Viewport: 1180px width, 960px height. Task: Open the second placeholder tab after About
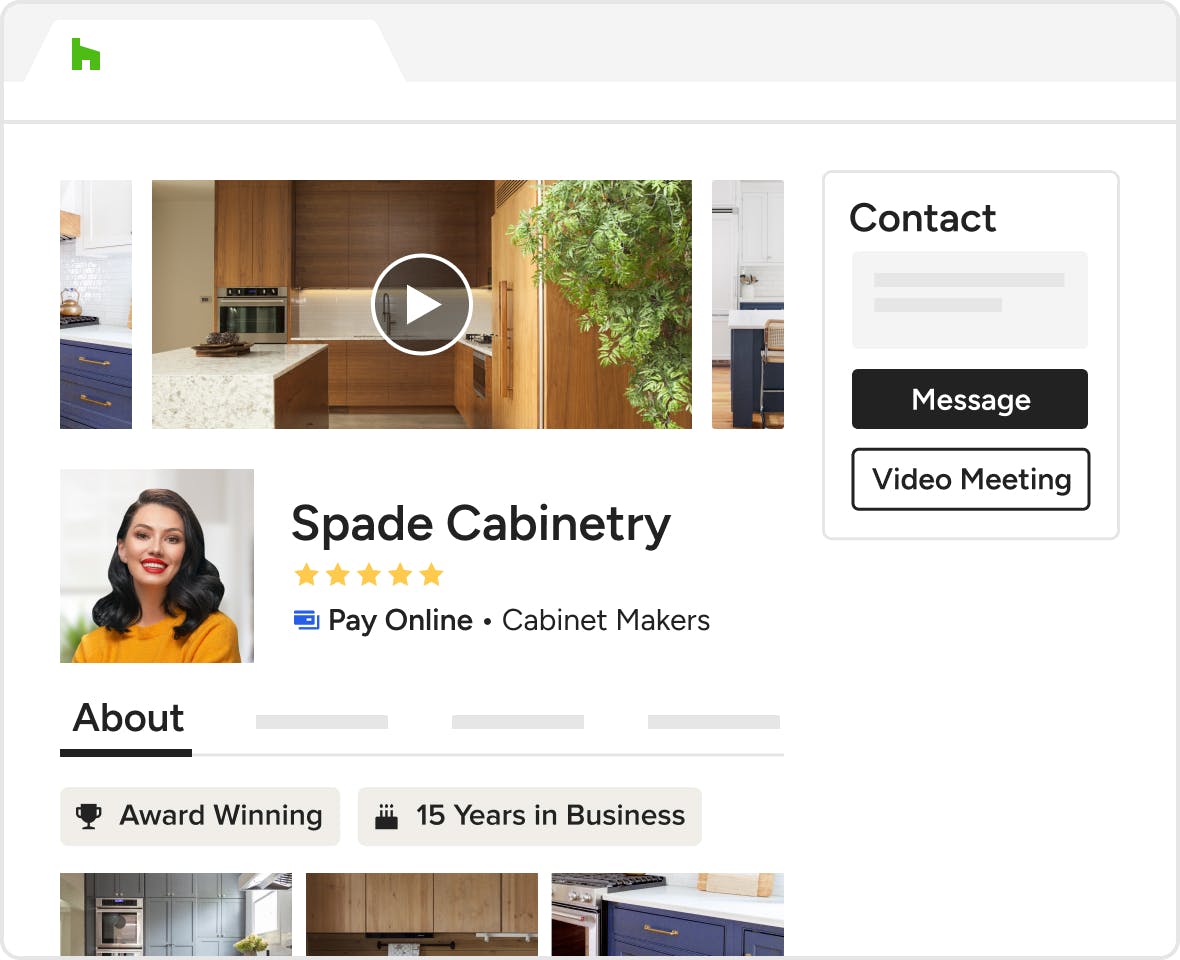tap(321, 721)
